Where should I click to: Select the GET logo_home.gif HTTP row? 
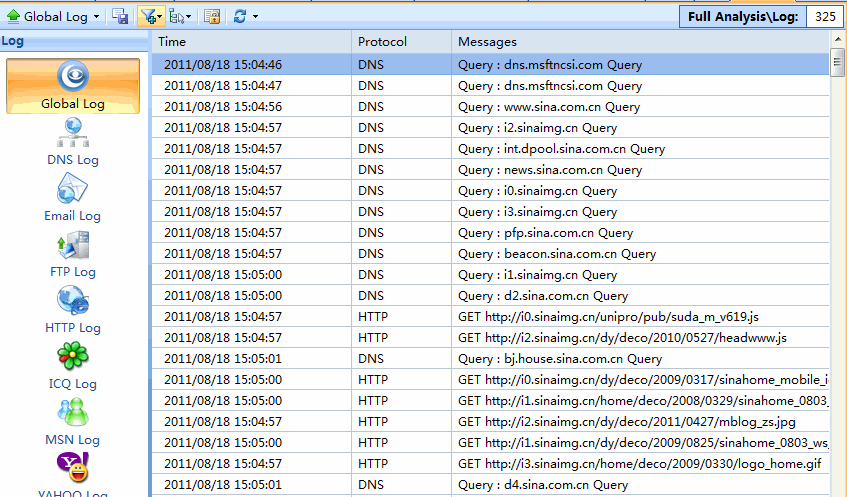click(x=490, y=464)
